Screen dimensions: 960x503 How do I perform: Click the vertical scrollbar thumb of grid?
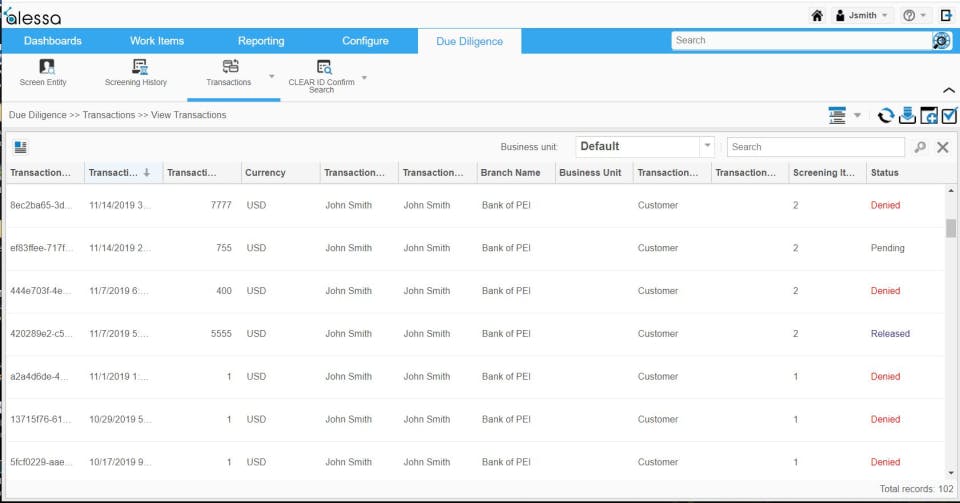click(951, 228)
